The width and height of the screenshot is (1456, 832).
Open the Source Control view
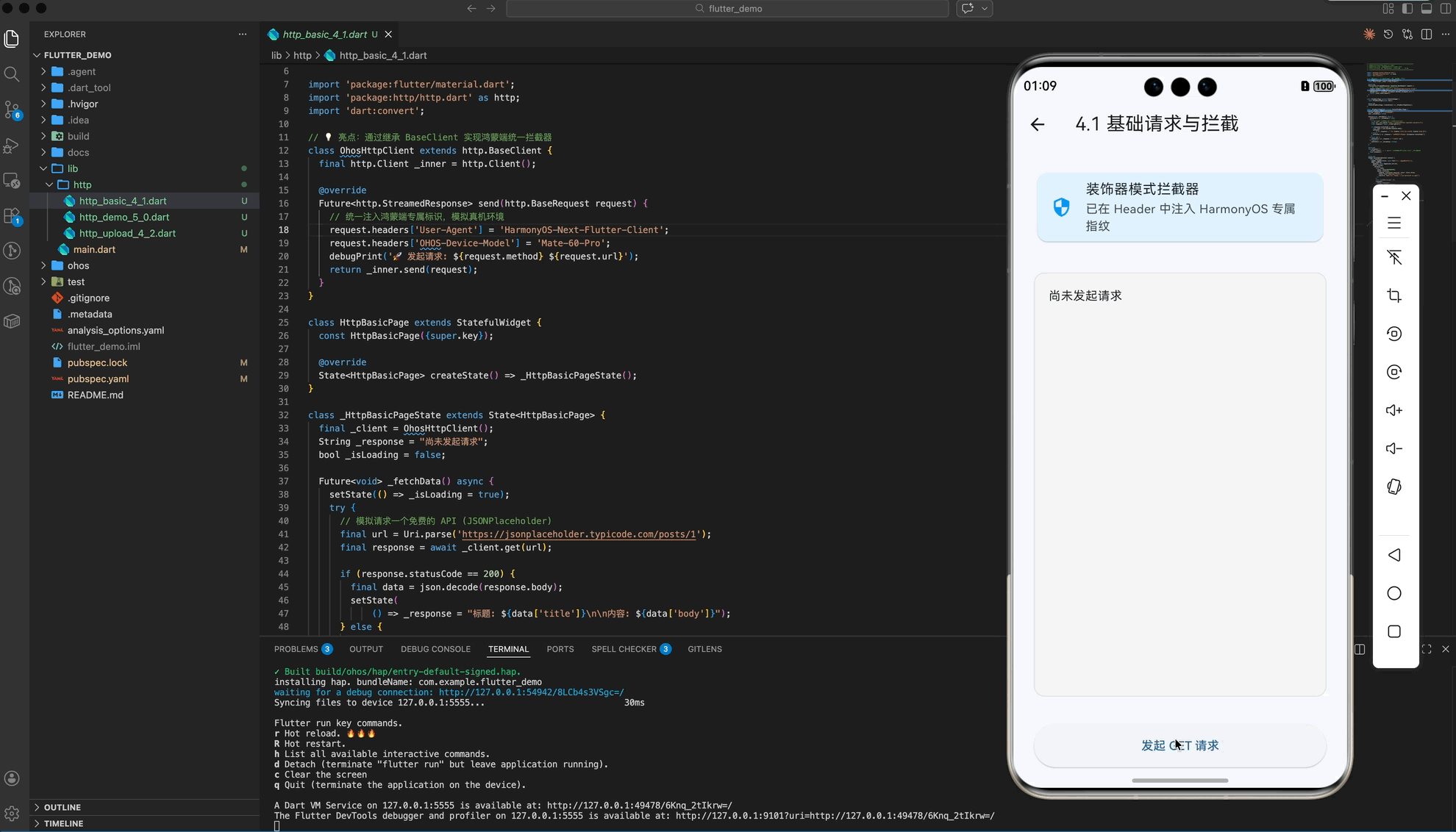coord(12,110)
